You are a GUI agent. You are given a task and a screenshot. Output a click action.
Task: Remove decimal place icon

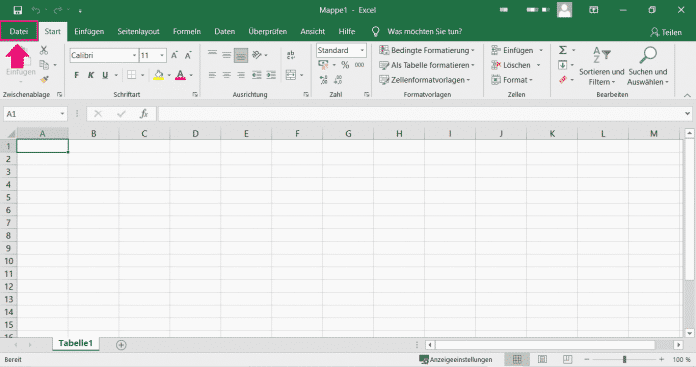tap(338, 80)
